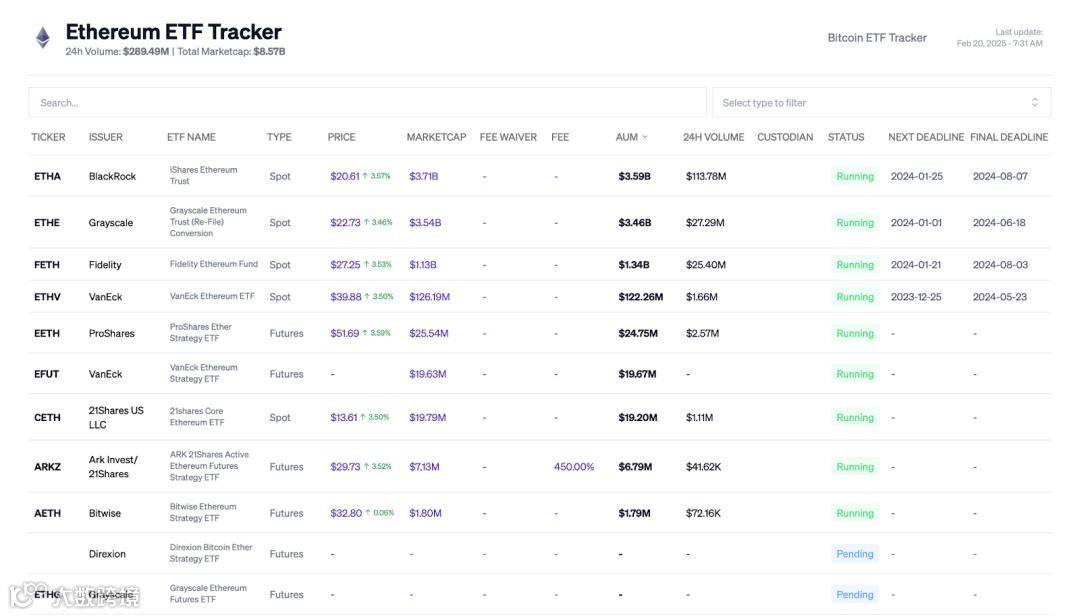
Task: Click the 2023-12-25 next deadline date
Action: click(916, 297)
